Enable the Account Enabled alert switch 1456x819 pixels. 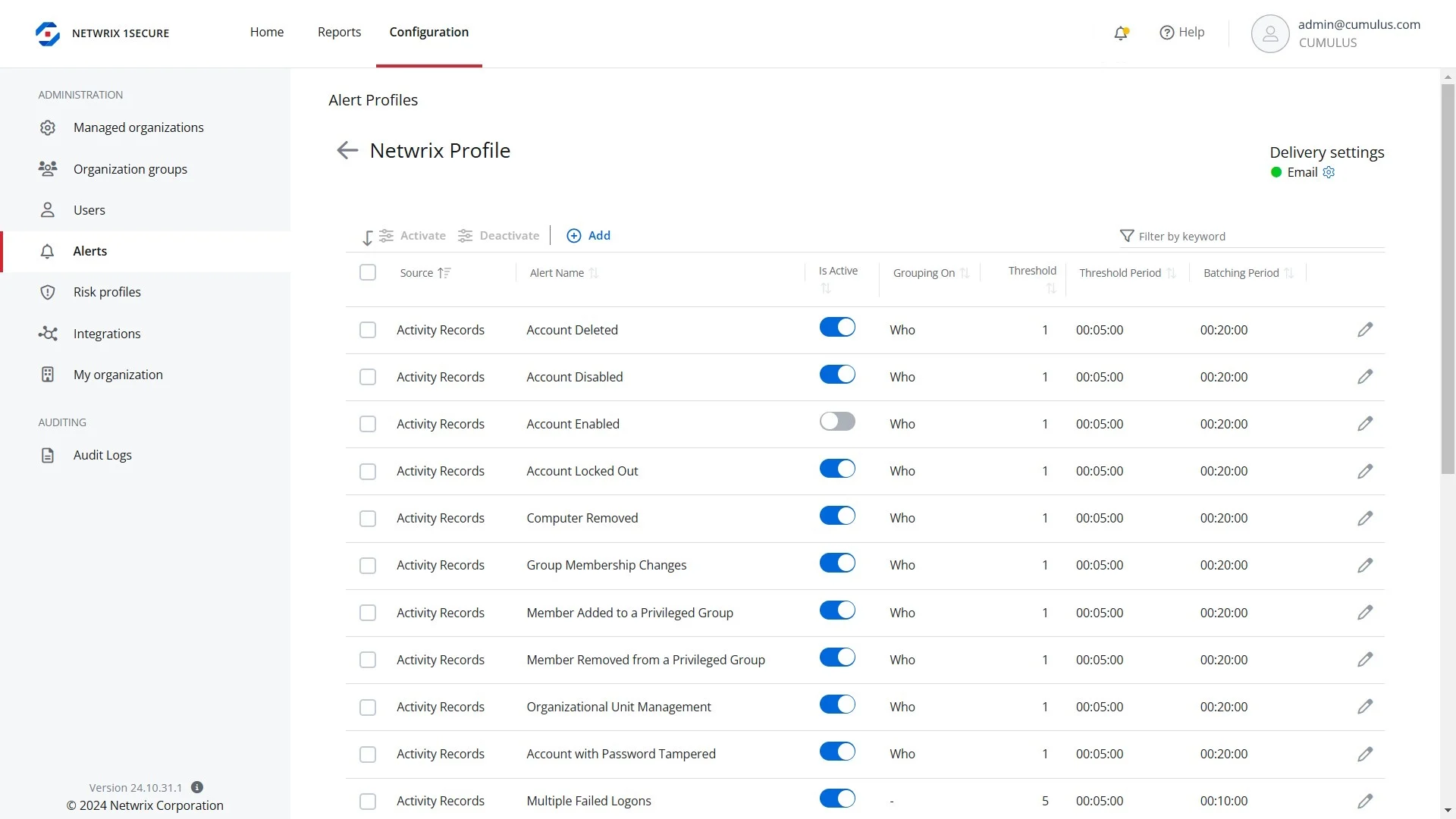click(837, 421)
